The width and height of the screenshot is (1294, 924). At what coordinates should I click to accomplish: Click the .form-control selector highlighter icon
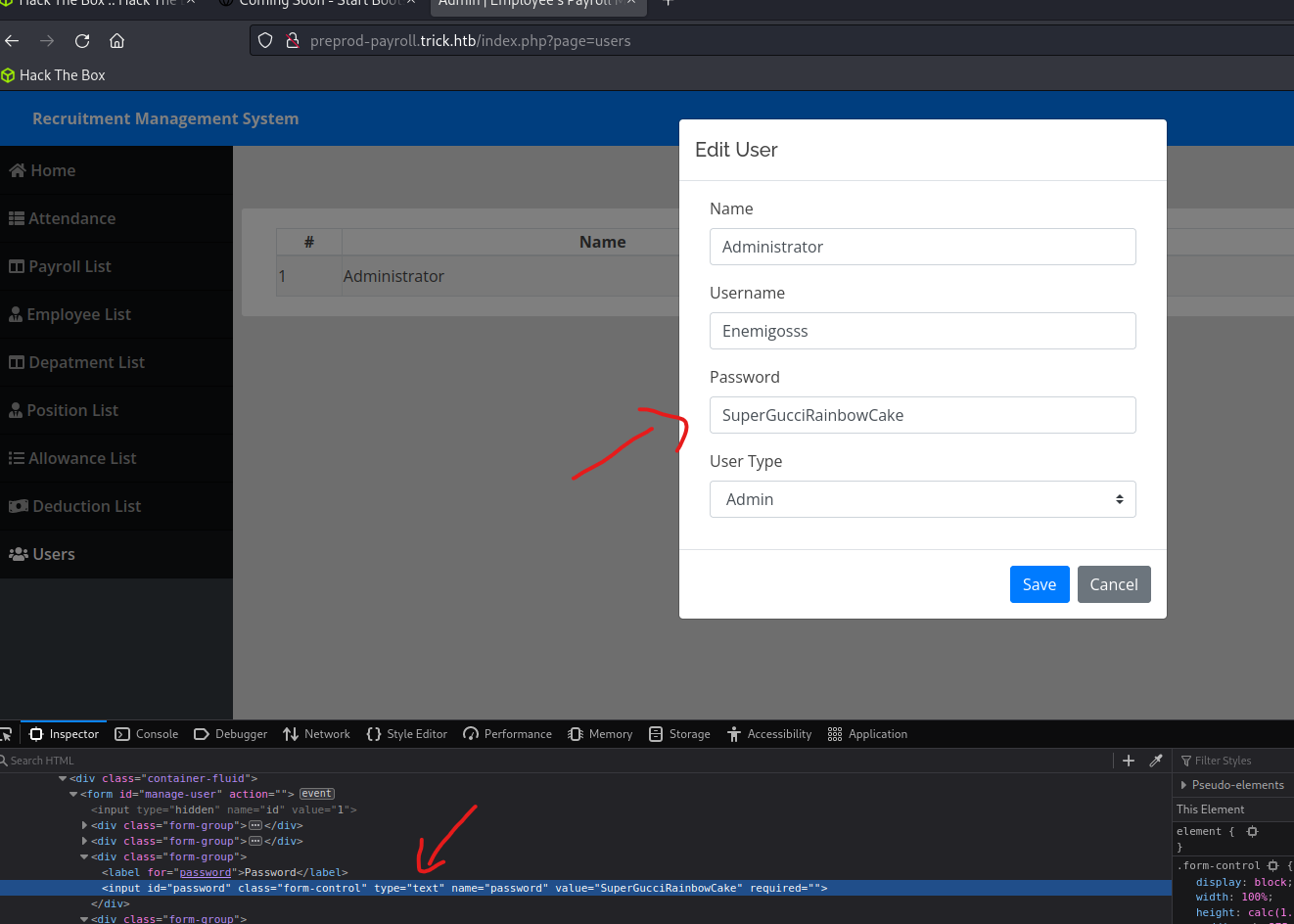[1272, 865]
